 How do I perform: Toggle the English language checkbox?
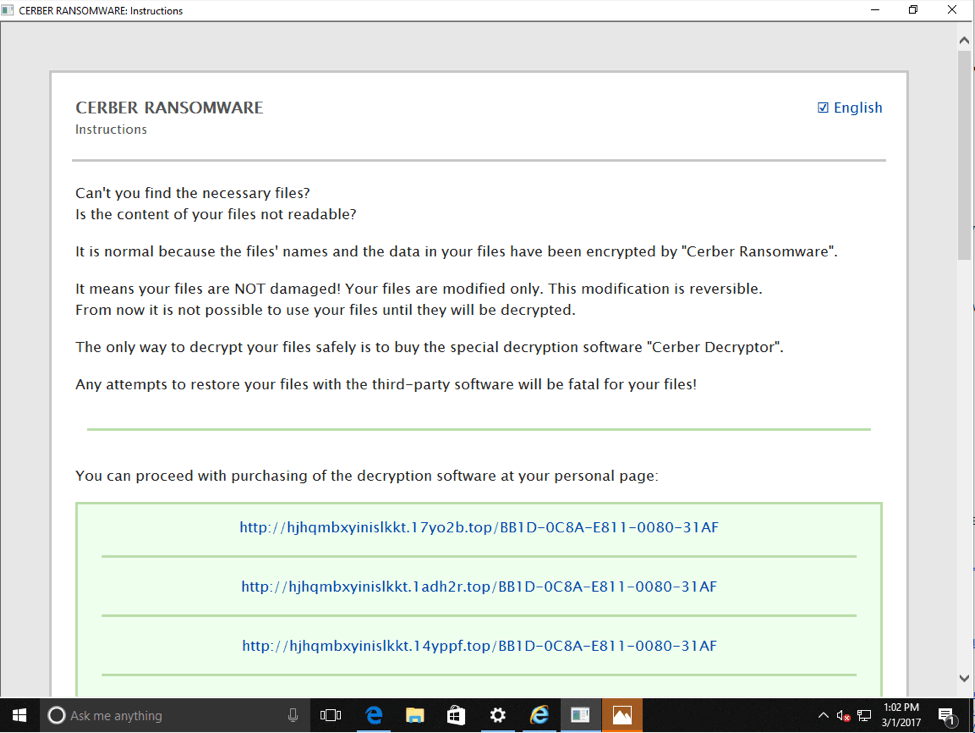click(x=823, y=108)
